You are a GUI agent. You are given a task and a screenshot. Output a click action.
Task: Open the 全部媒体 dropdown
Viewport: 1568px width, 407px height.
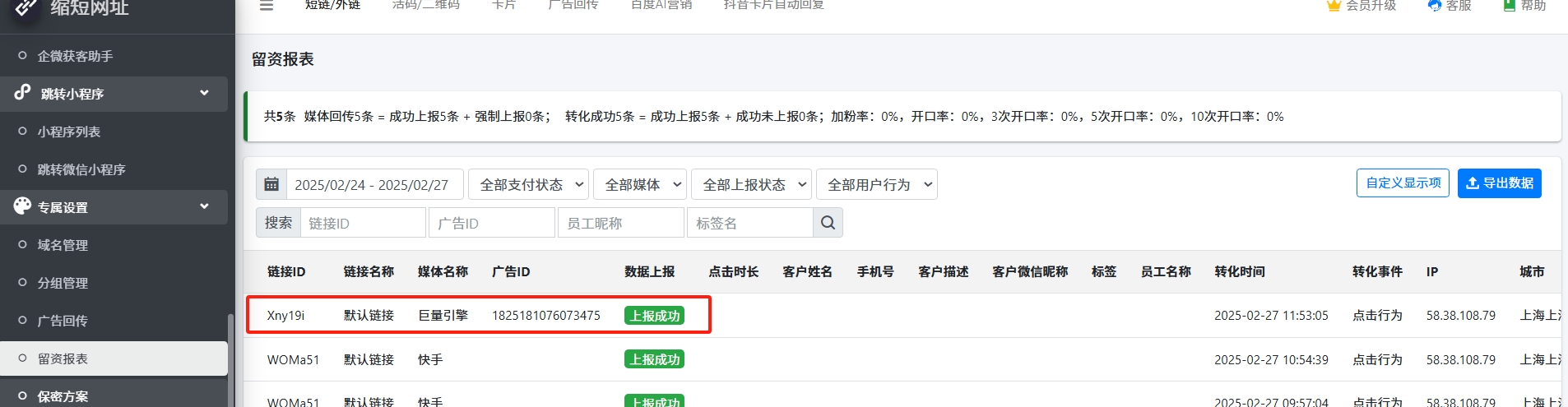click(x=640, y=184)
